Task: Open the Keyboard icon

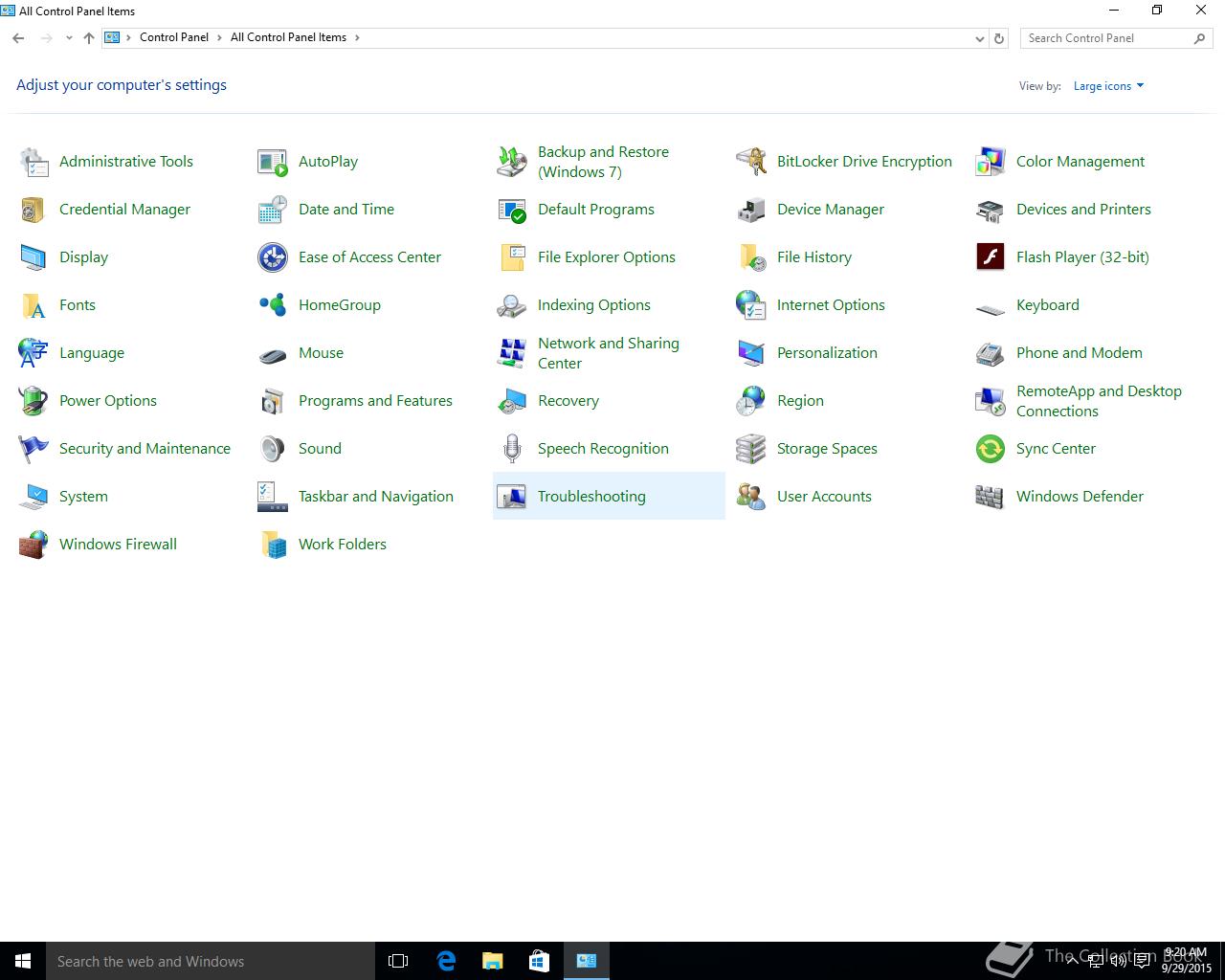Action: (991, 308)
